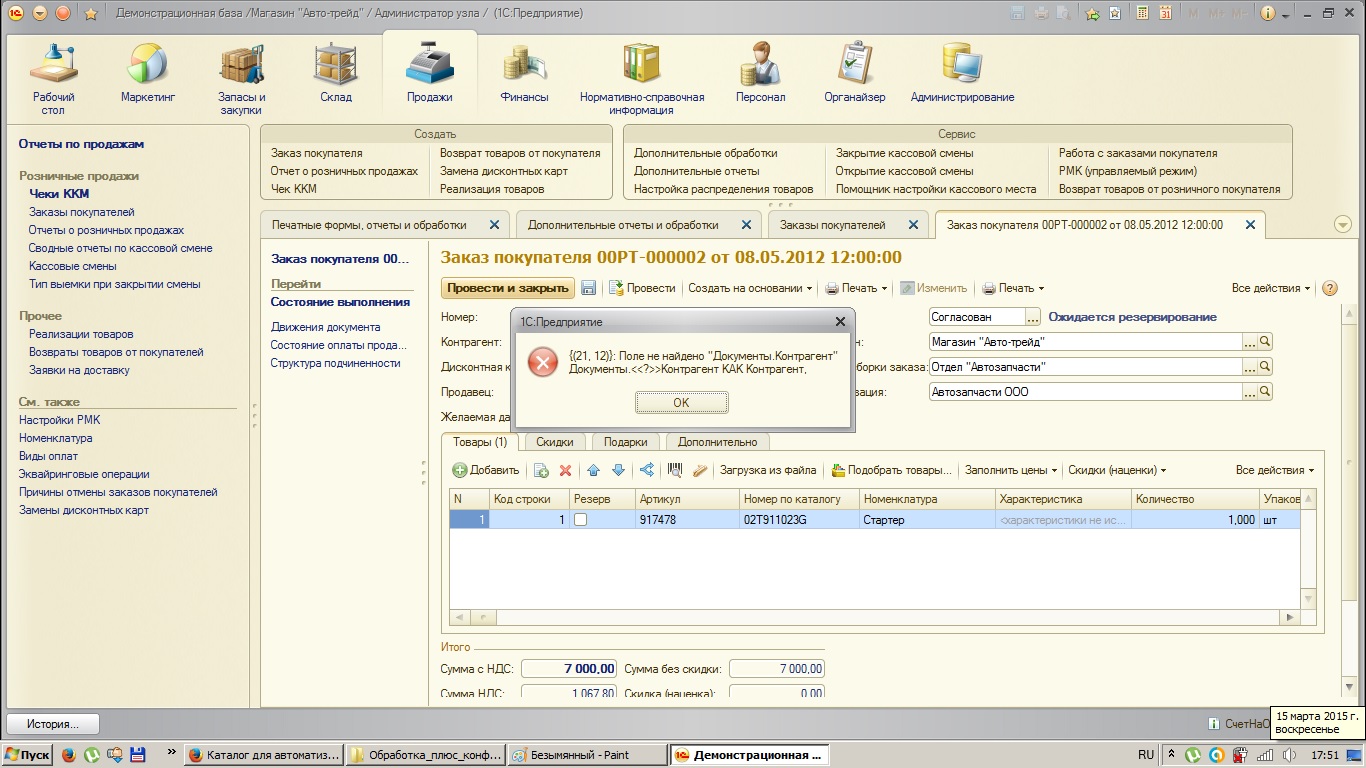Click the Сумма с НДС field

tap(568, 669)
